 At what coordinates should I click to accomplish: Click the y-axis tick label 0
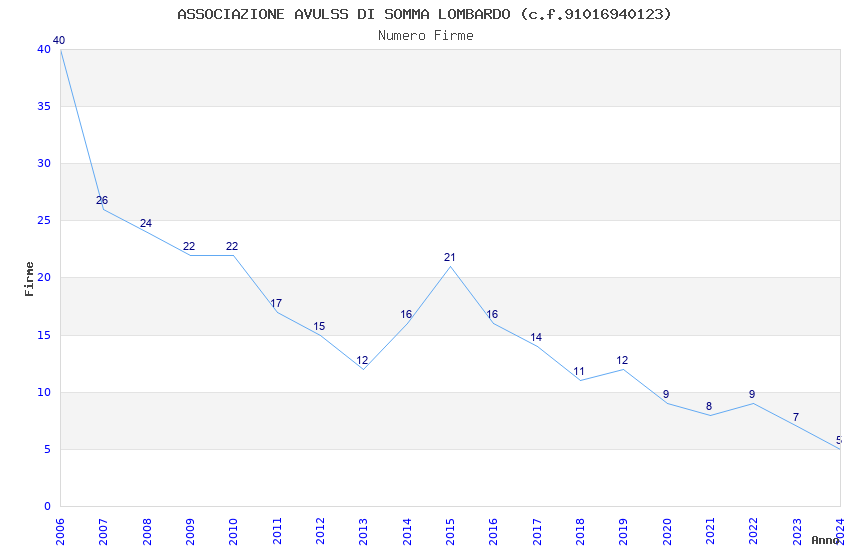(x=47, y=506)
